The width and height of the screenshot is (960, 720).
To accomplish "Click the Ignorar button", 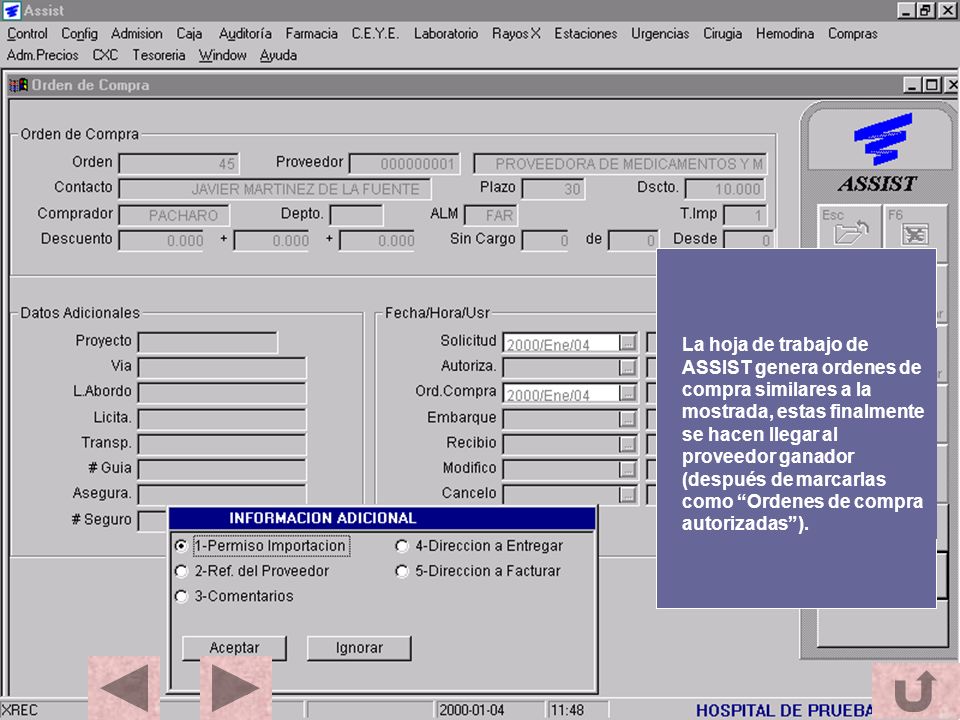I will pos(359,648).
